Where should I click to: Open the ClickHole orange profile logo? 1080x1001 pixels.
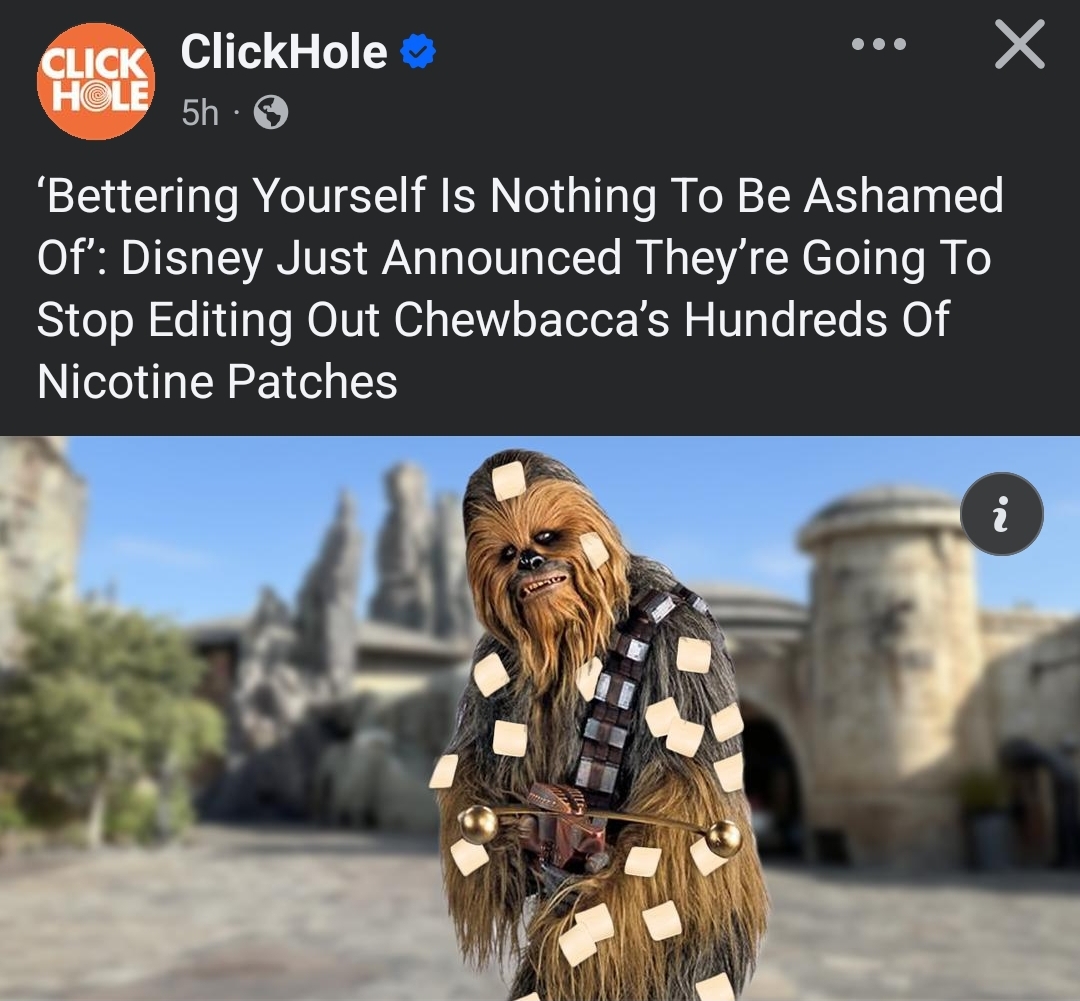[x=96, y=81]
